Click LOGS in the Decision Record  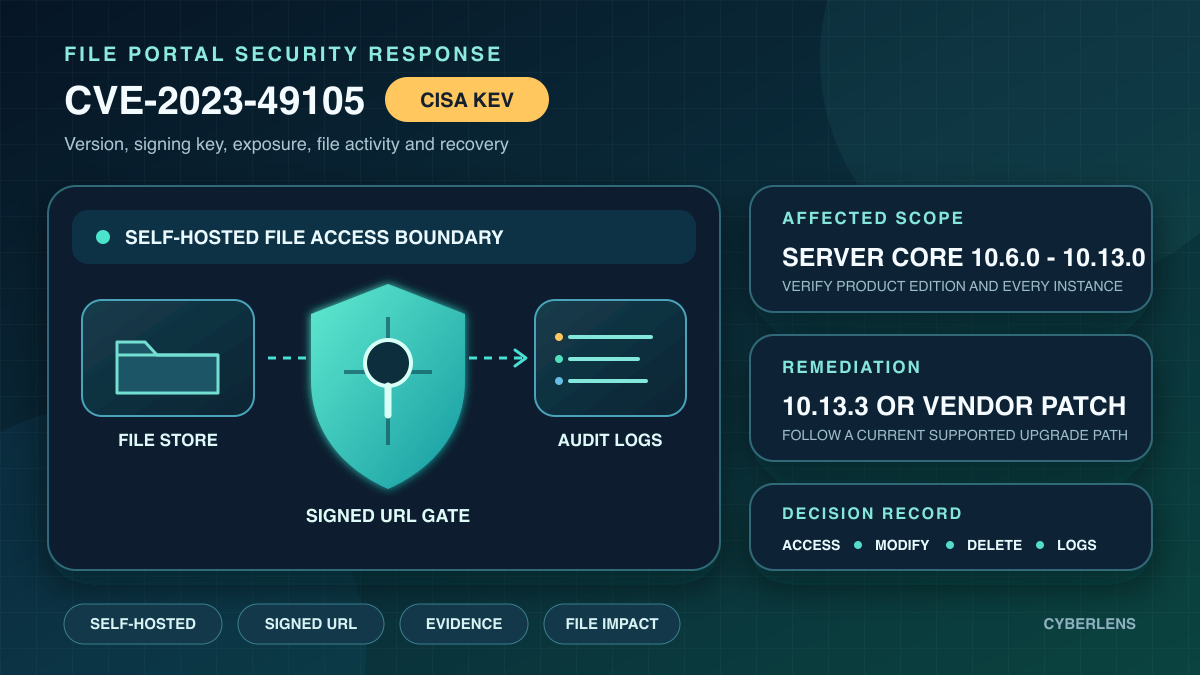1077,545
